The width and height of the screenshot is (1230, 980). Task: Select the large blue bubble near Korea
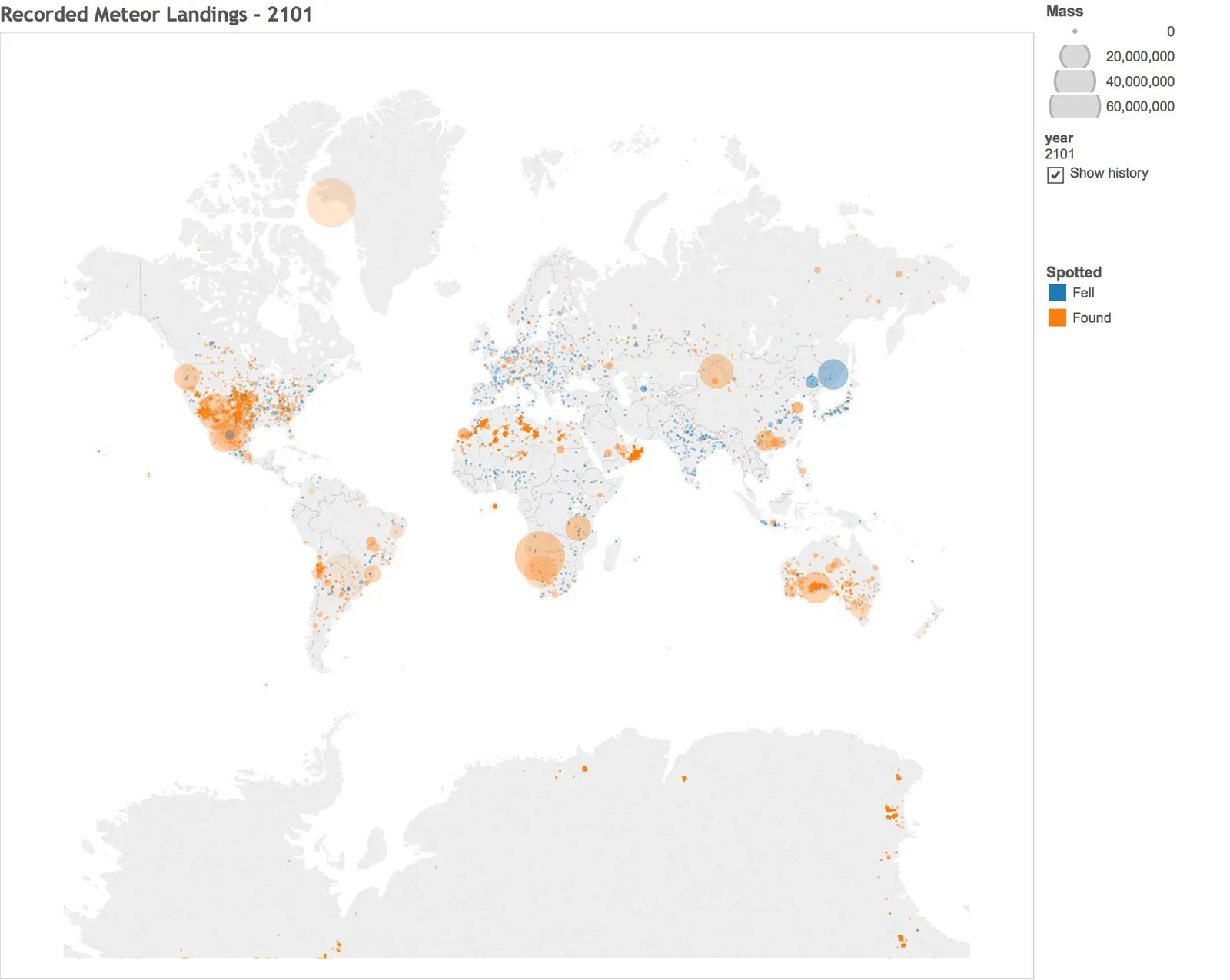click(x=833, y=374)
